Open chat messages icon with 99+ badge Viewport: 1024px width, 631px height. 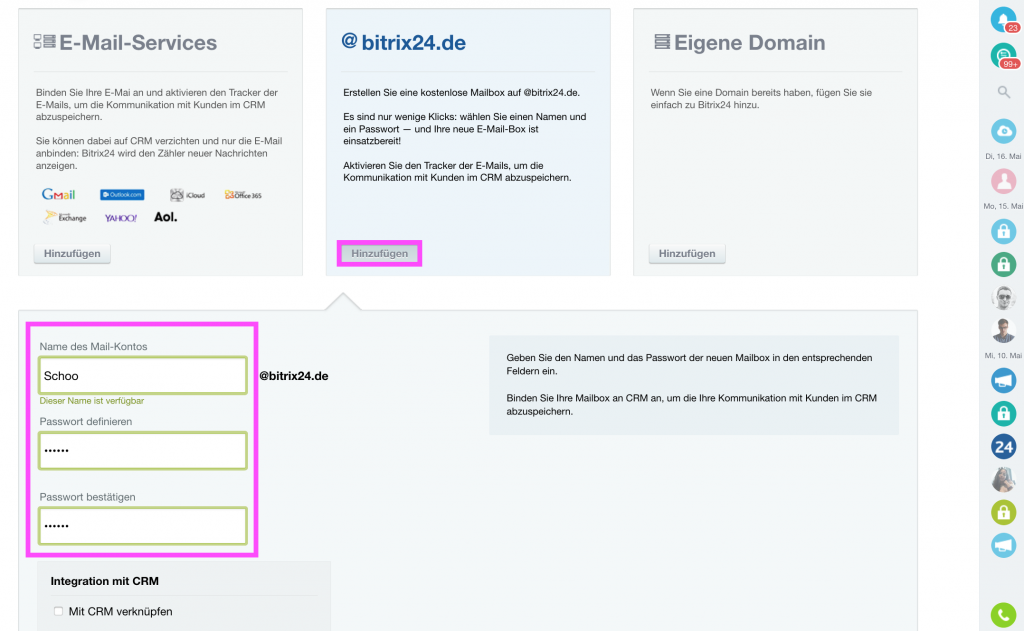point(1004,56)
